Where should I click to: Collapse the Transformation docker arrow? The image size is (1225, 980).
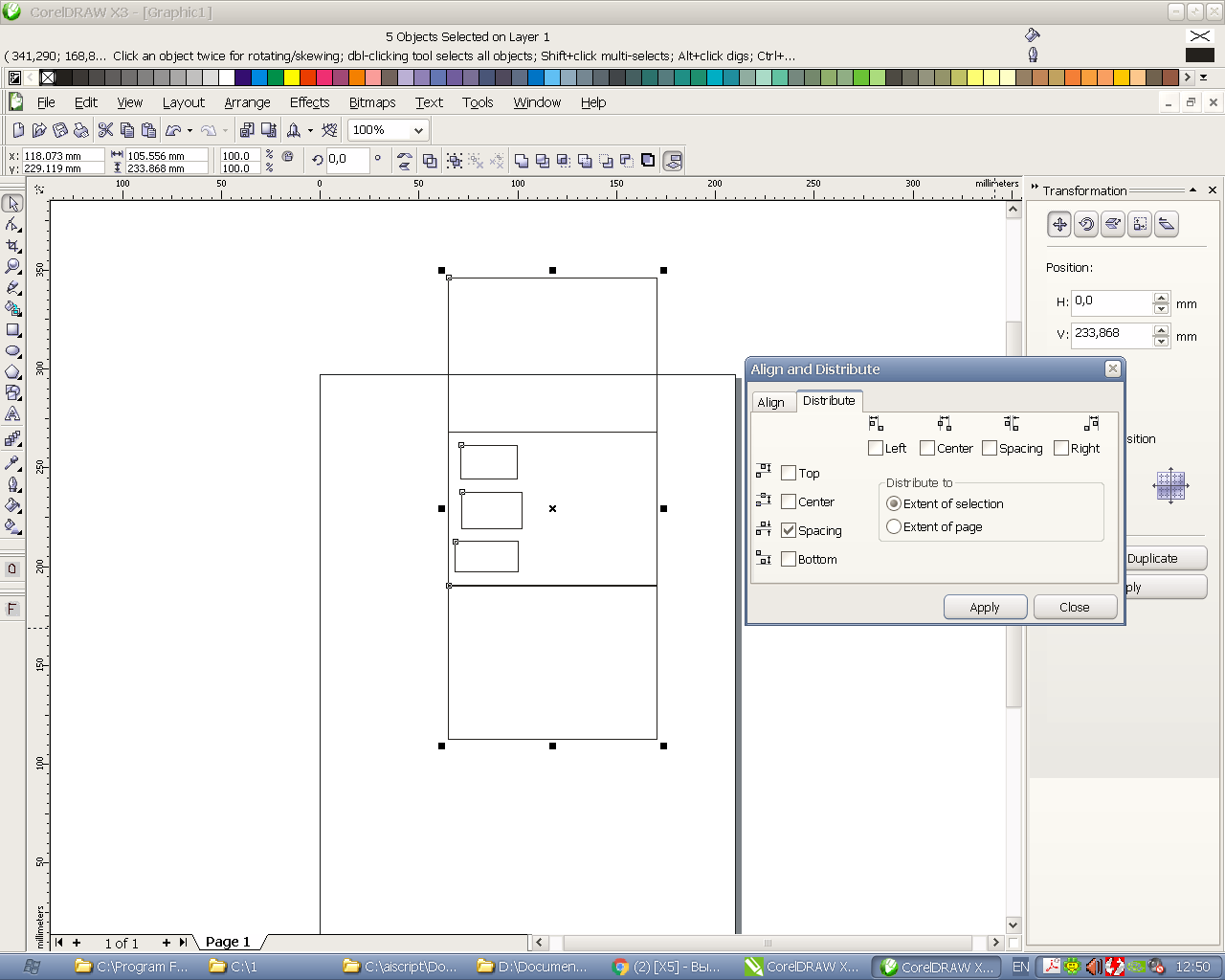tap(1193, 190)
